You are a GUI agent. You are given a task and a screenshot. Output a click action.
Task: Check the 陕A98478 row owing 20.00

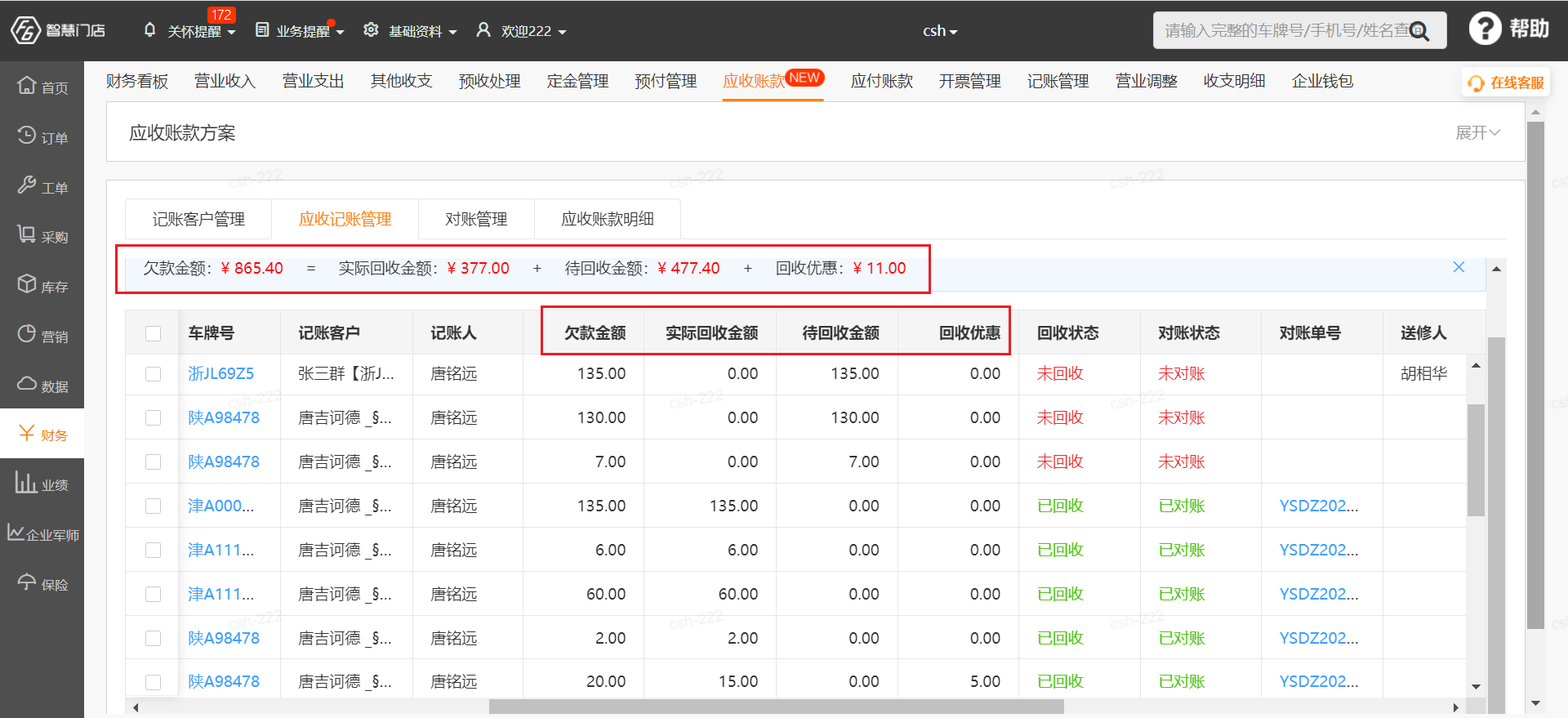(x=153, y=682)
